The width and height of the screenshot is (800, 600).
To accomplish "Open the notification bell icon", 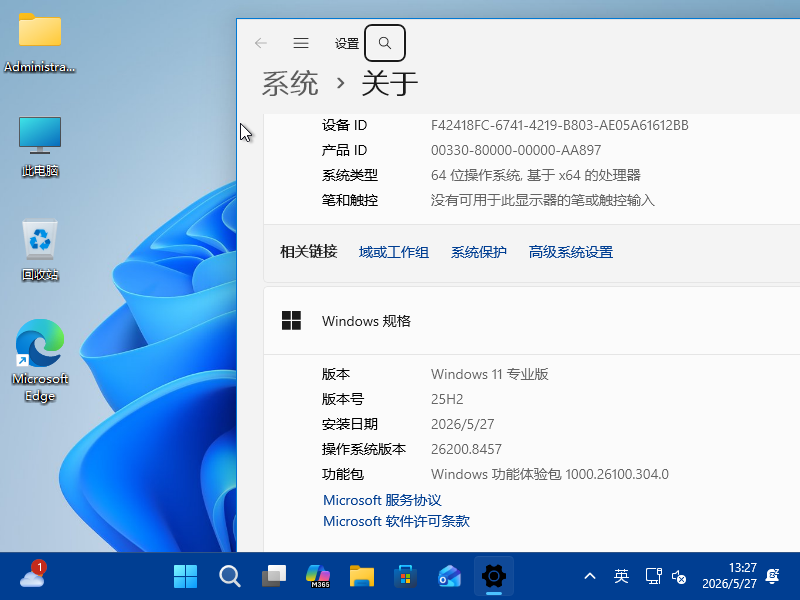I will tap(772, 576).
